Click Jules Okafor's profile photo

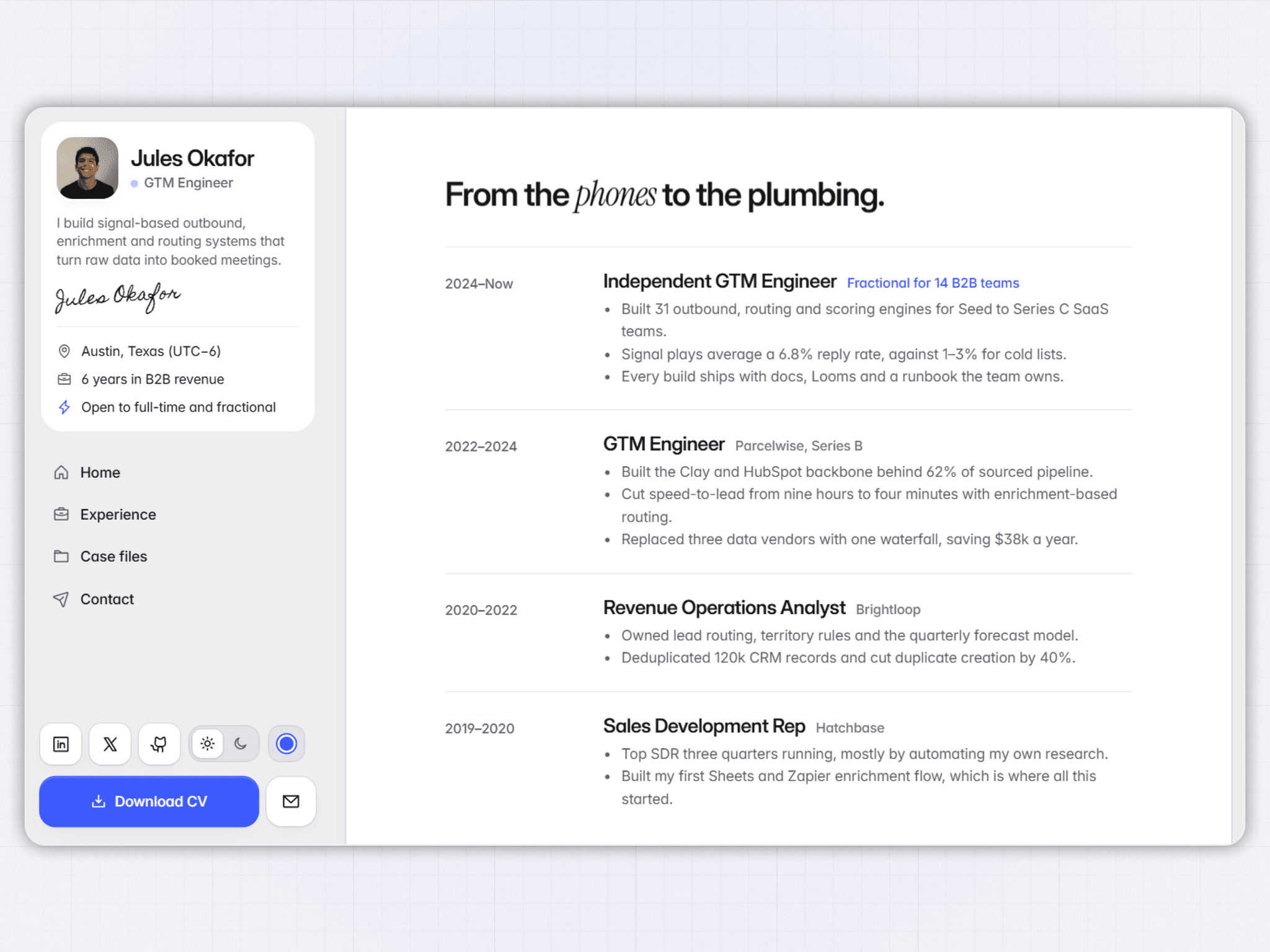coord(87,168)
